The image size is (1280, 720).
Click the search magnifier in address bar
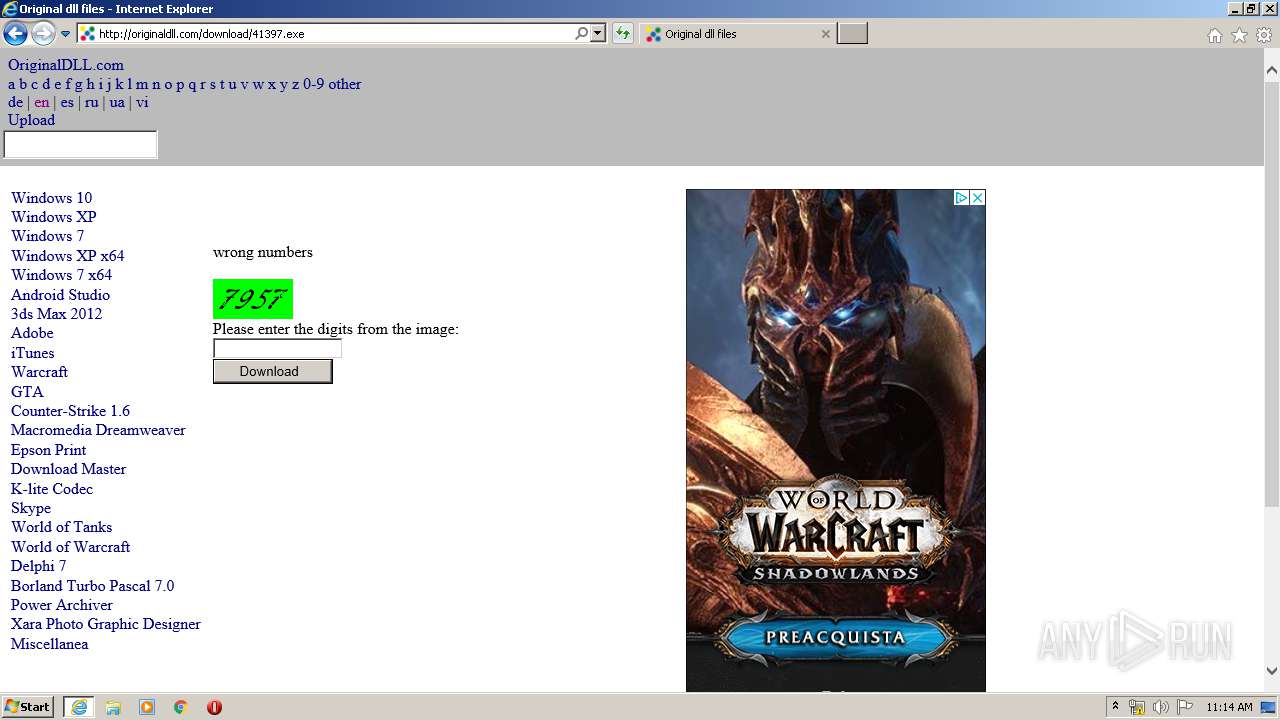(581, 34)
